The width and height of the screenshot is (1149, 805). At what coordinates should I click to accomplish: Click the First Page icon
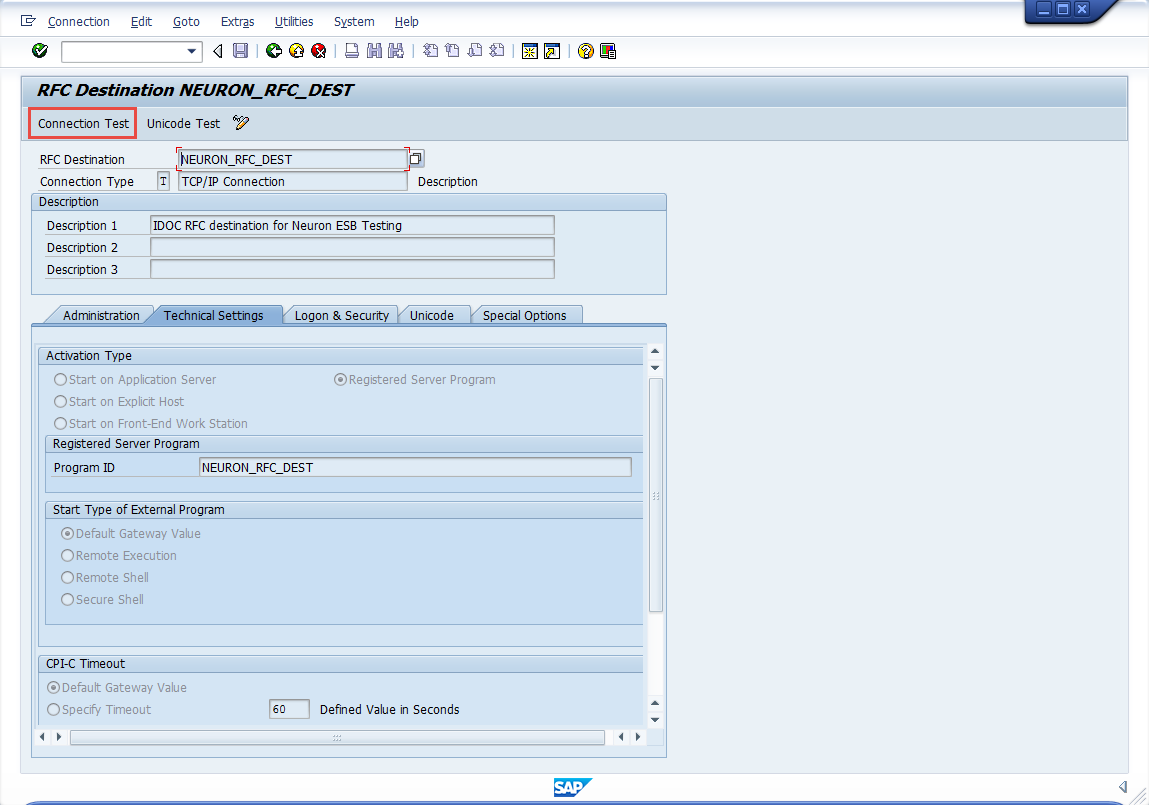[x=431, y=51]
